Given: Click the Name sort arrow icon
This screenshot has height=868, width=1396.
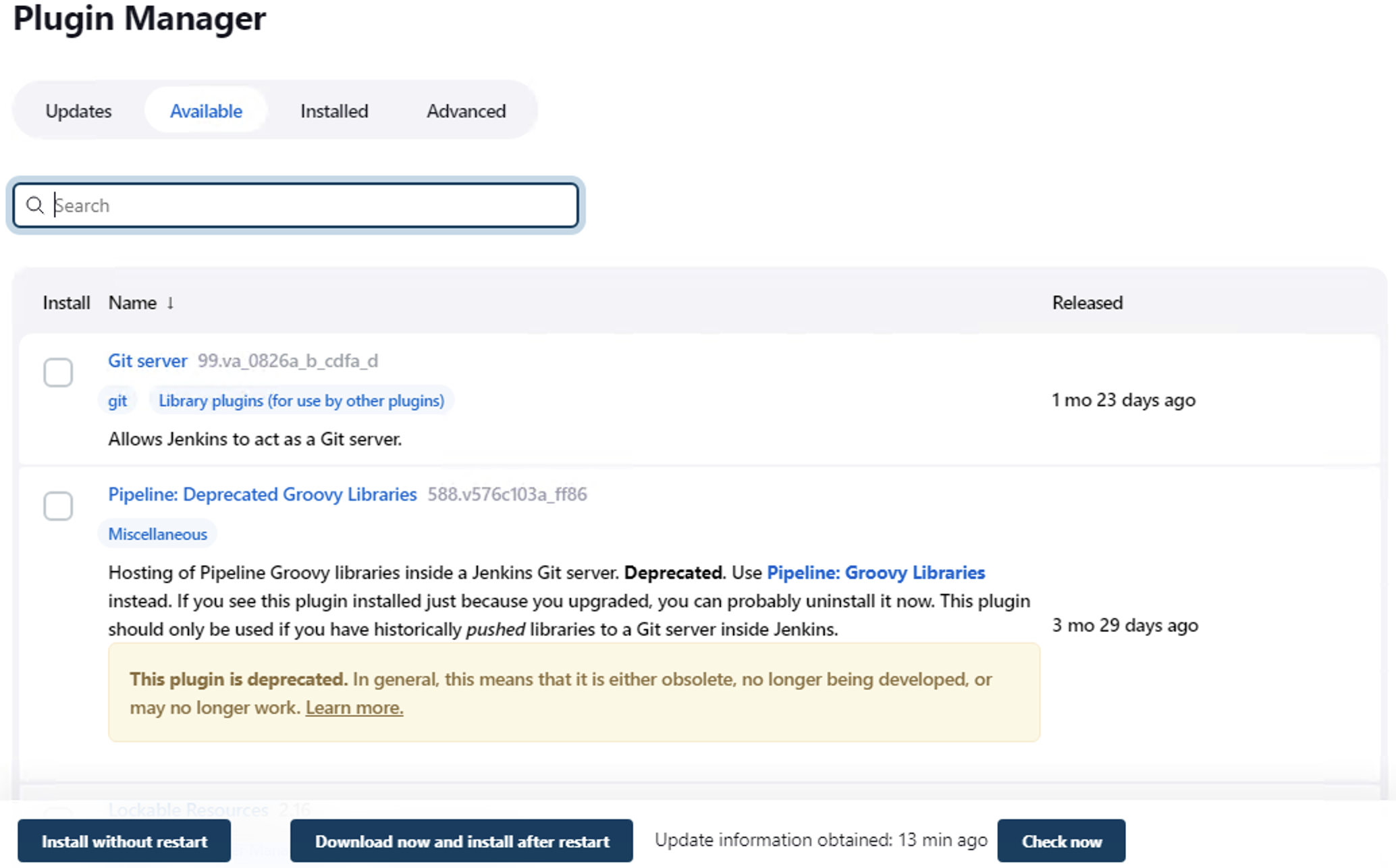Looking at the screenshot, I should (170, 303).
